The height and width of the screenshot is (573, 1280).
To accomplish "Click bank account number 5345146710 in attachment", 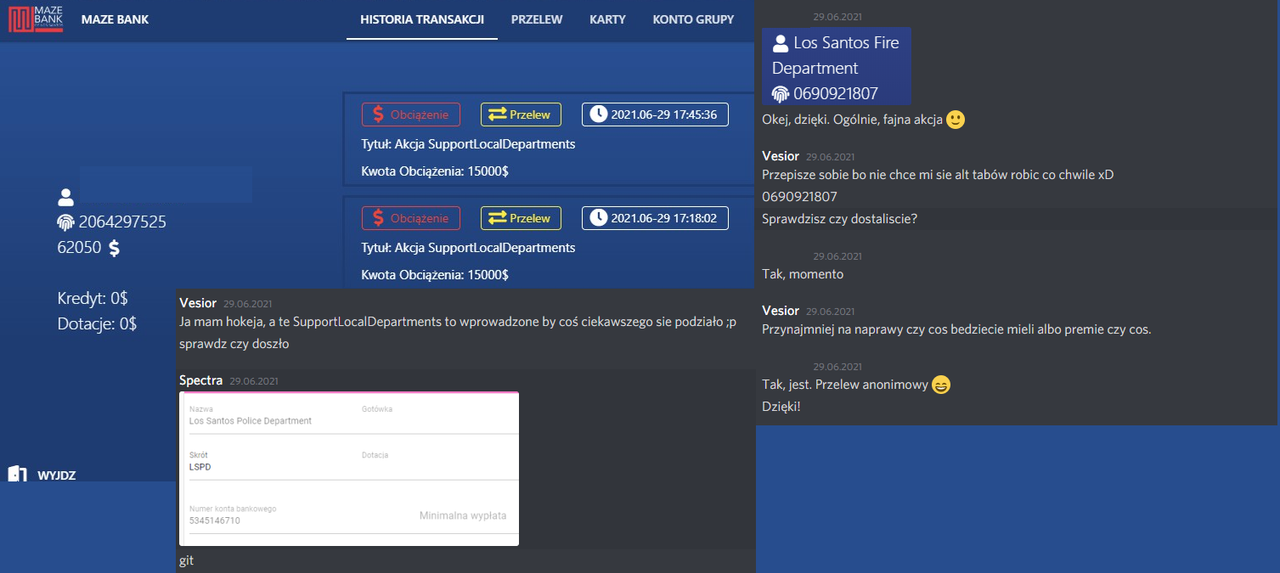I will click(x=215, y=521).
